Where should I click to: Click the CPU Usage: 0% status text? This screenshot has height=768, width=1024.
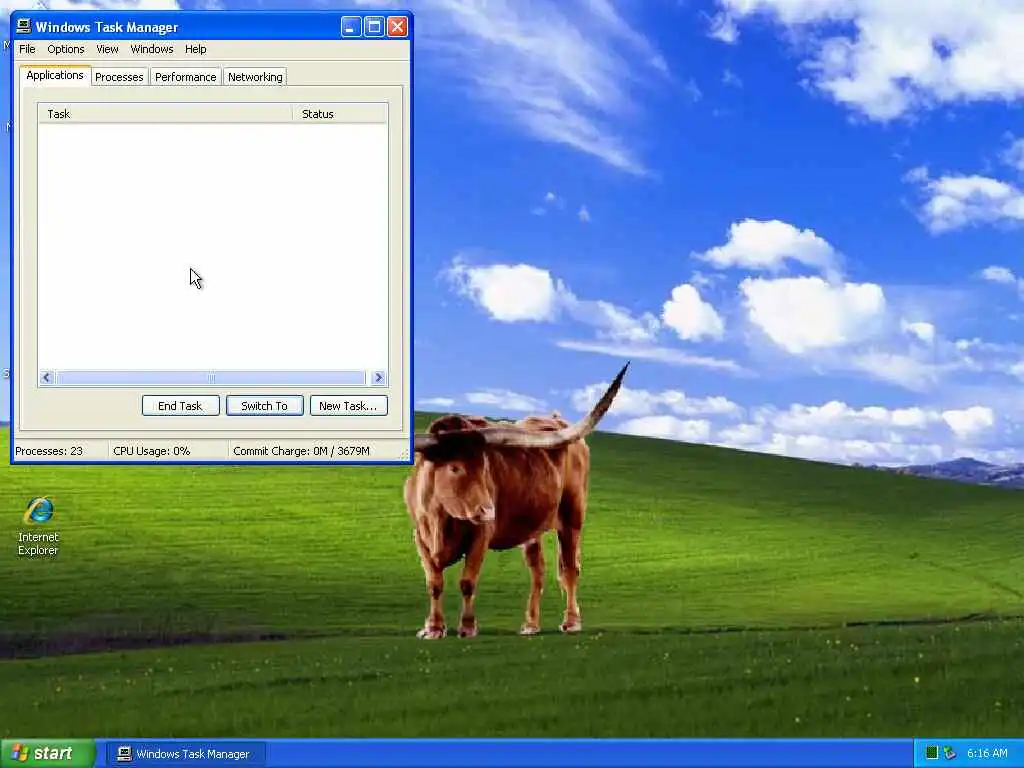[x=152, y=451]
